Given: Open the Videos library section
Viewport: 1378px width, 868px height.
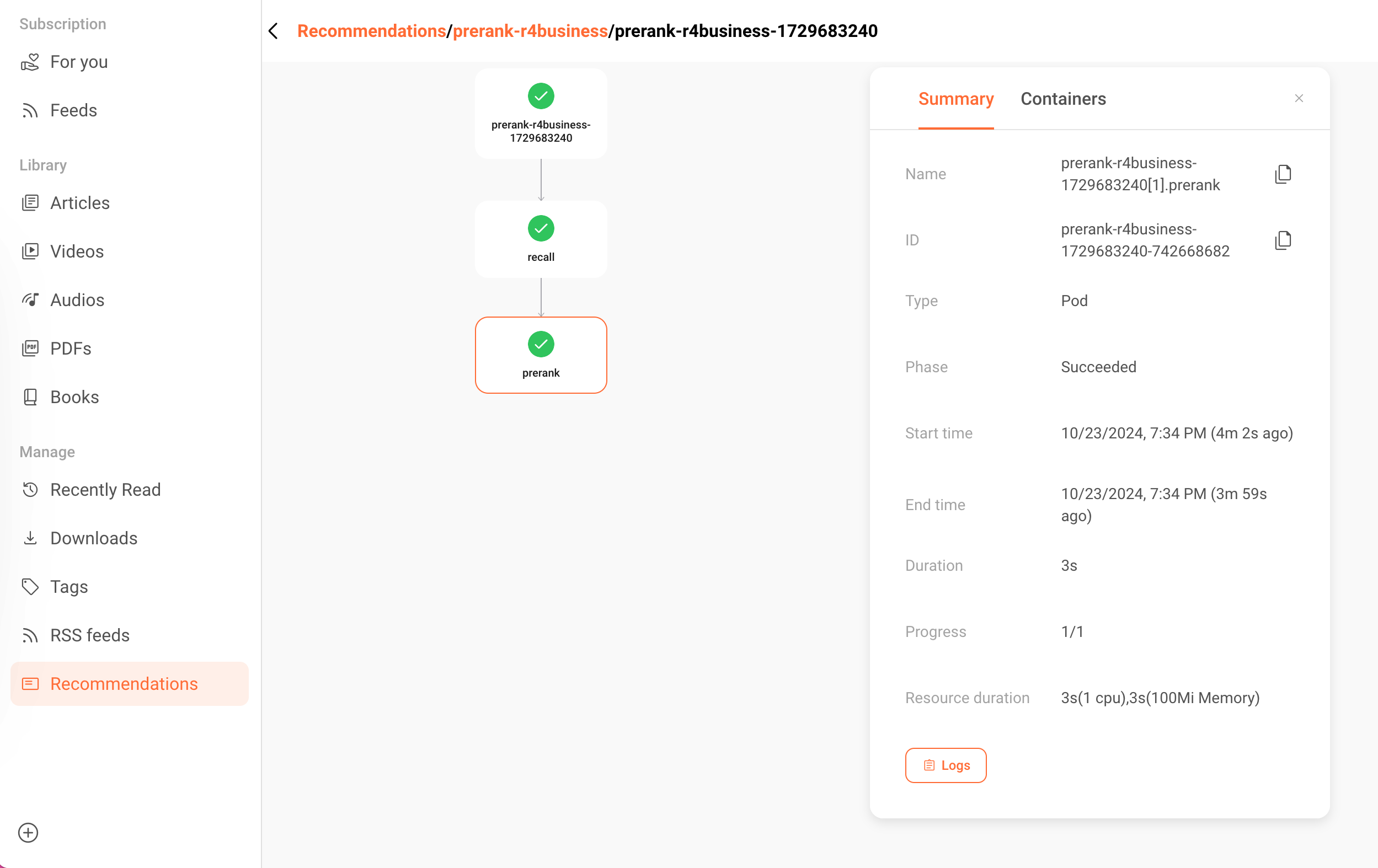Looking at the screenshot, I should pos(129,251).
